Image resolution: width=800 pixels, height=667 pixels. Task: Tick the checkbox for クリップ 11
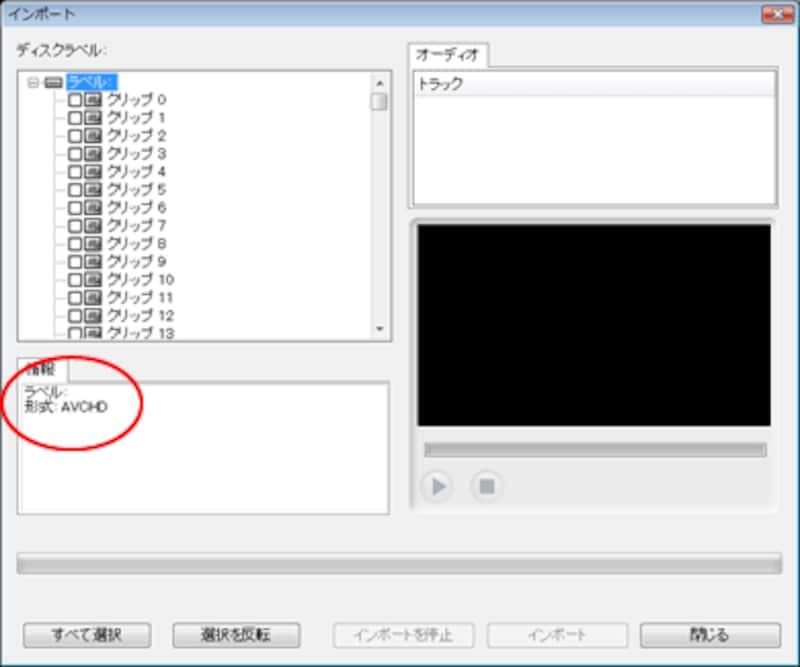click(75, 298)
